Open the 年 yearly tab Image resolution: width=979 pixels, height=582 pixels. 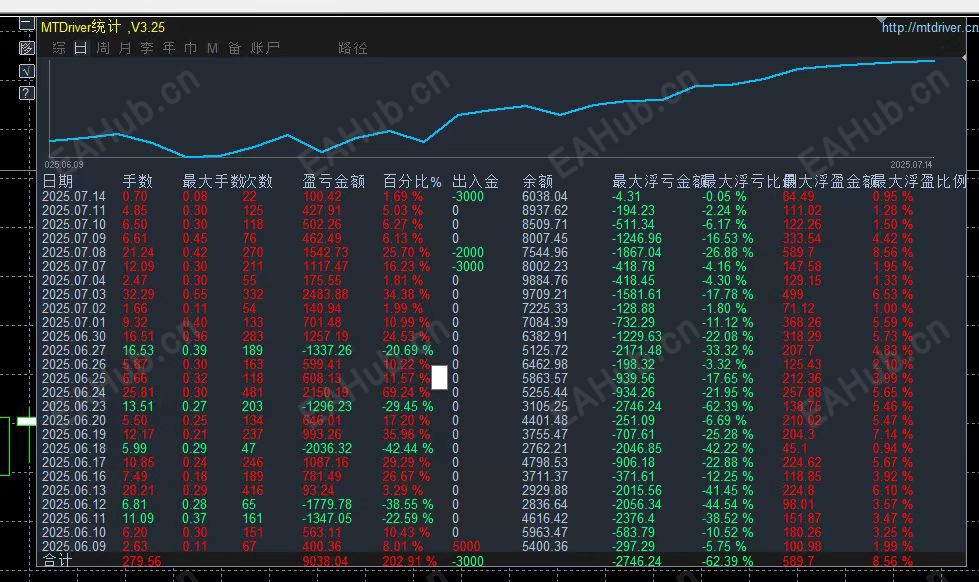coord(169,48)
